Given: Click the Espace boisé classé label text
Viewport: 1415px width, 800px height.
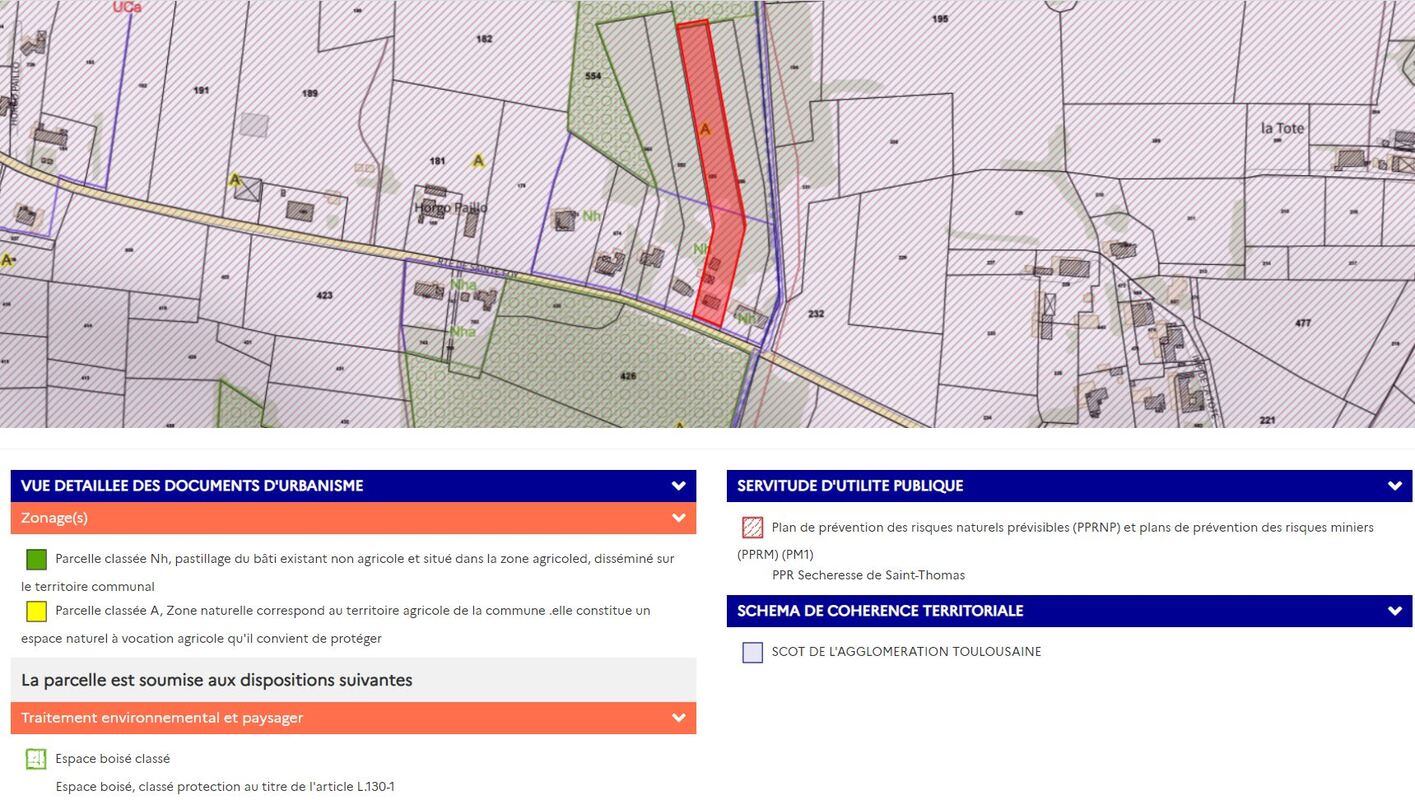Looking at the screenshot, I should 112,759.
